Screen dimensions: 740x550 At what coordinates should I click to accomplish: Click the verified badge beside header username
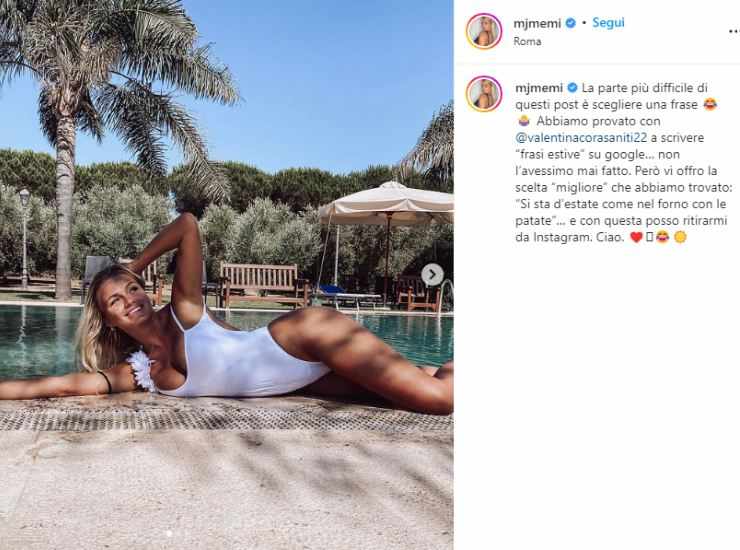(x=571, y=23)
